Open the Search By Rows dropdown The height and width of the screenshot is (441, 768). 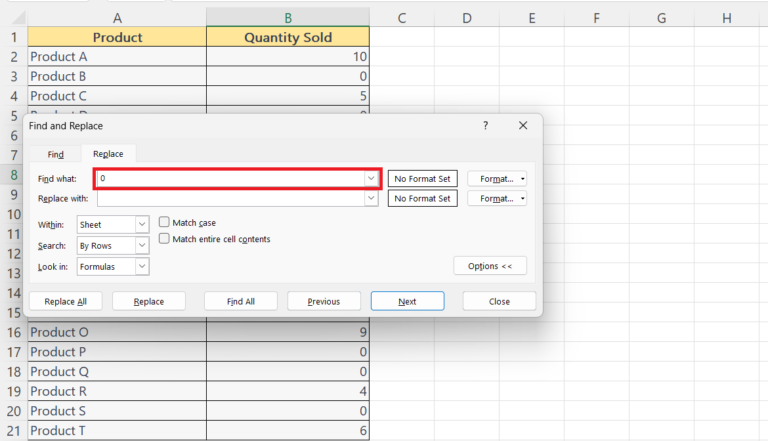point(141,245)
